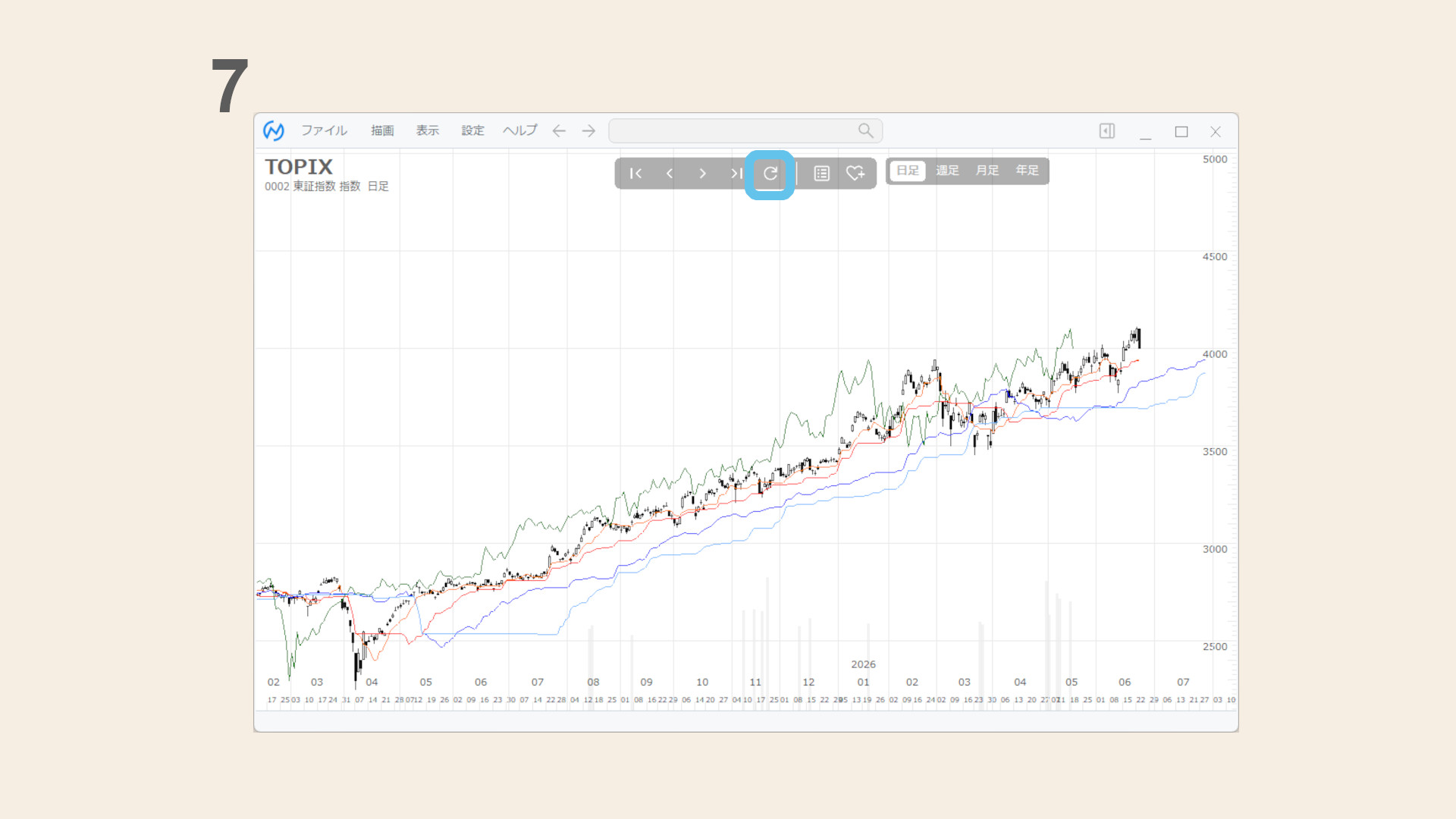The image size is (1456, 819).
Task: Switch to 週足 weekly timeframe
Action: click(947, 171)
